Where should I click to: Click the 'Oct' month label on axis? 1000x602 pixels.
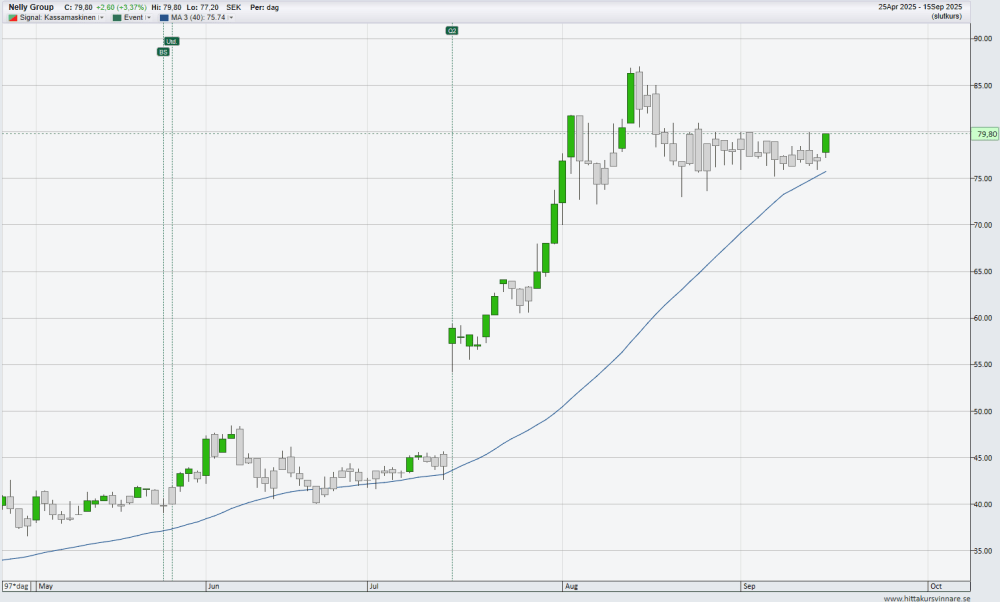pyautogui.click(x=936, y=586)
